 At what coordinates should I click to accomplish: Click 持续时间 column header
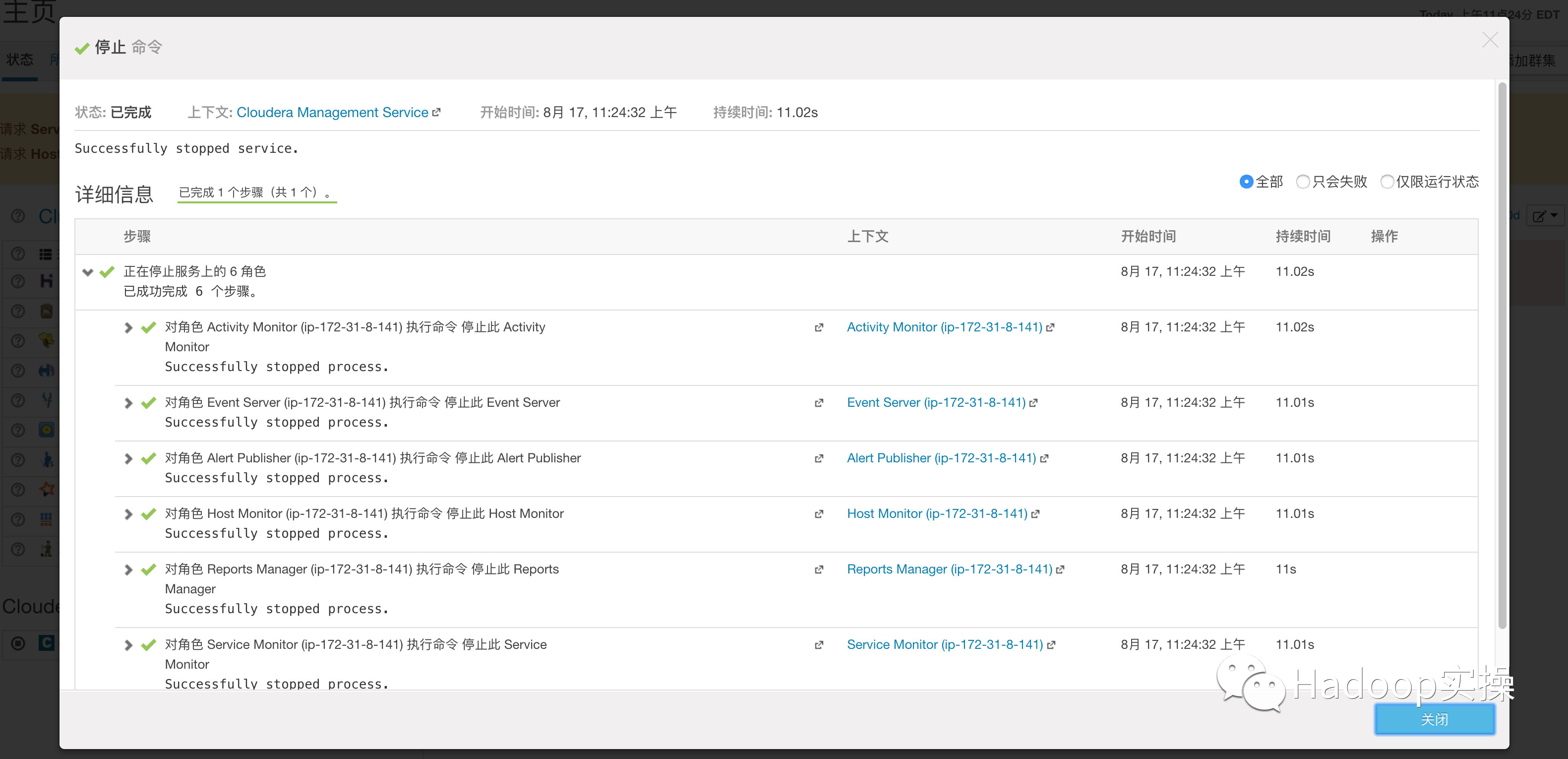1303,236
